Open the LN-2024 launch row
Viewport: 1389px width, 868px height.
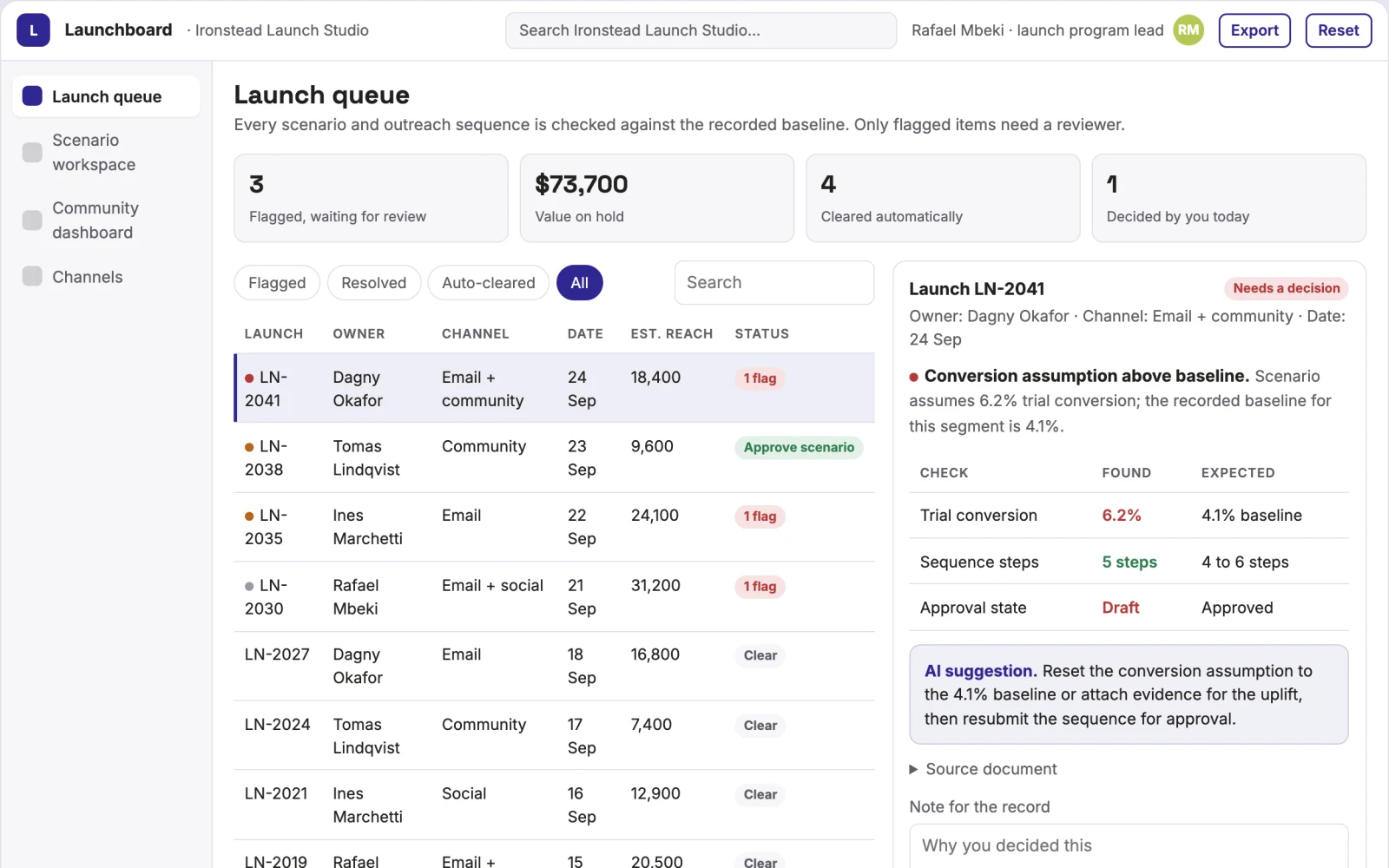pos(555,735)
